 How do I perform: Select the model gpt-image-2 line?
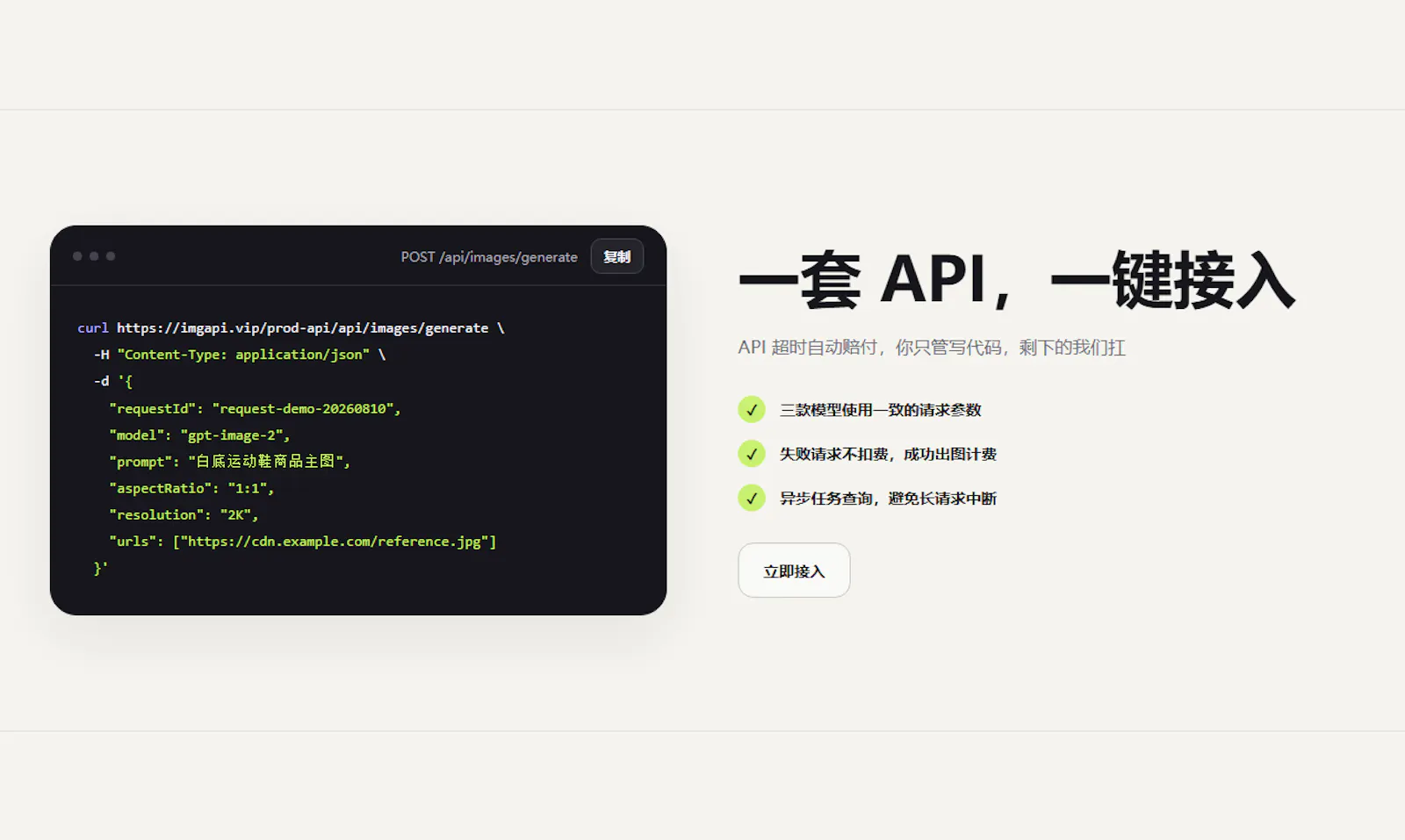pos(199,435)
